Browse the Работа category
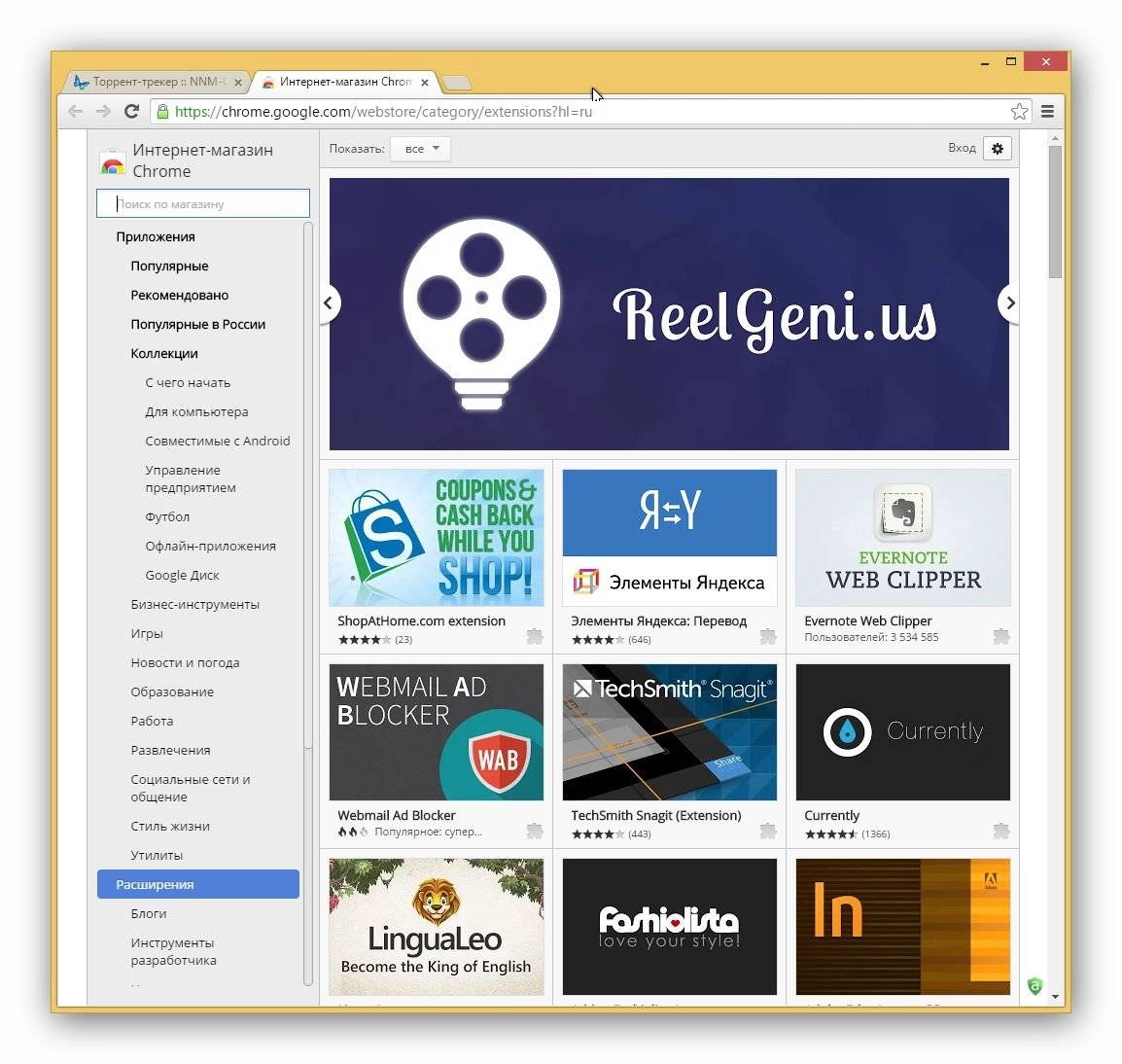This screenshot has width=1122, height=1064. (152, 721)
